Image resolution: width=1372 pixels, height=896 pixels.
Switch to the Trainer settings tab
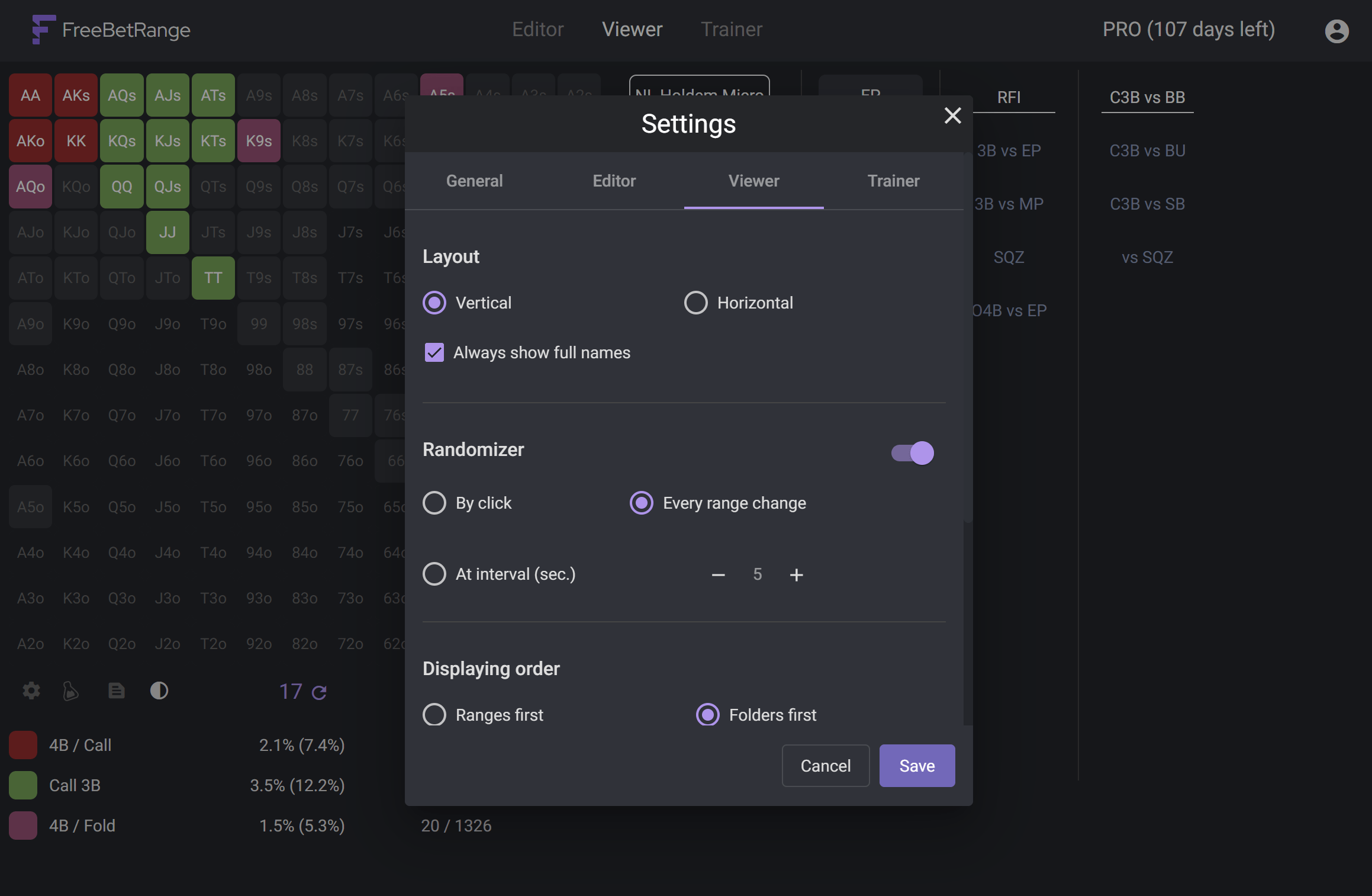tap(893, 181)
